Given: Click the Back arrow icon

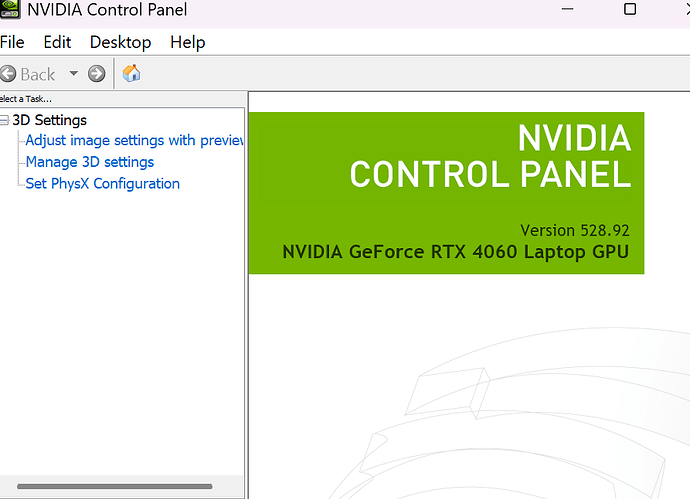Looking at the screenshot, I should 7,73.
